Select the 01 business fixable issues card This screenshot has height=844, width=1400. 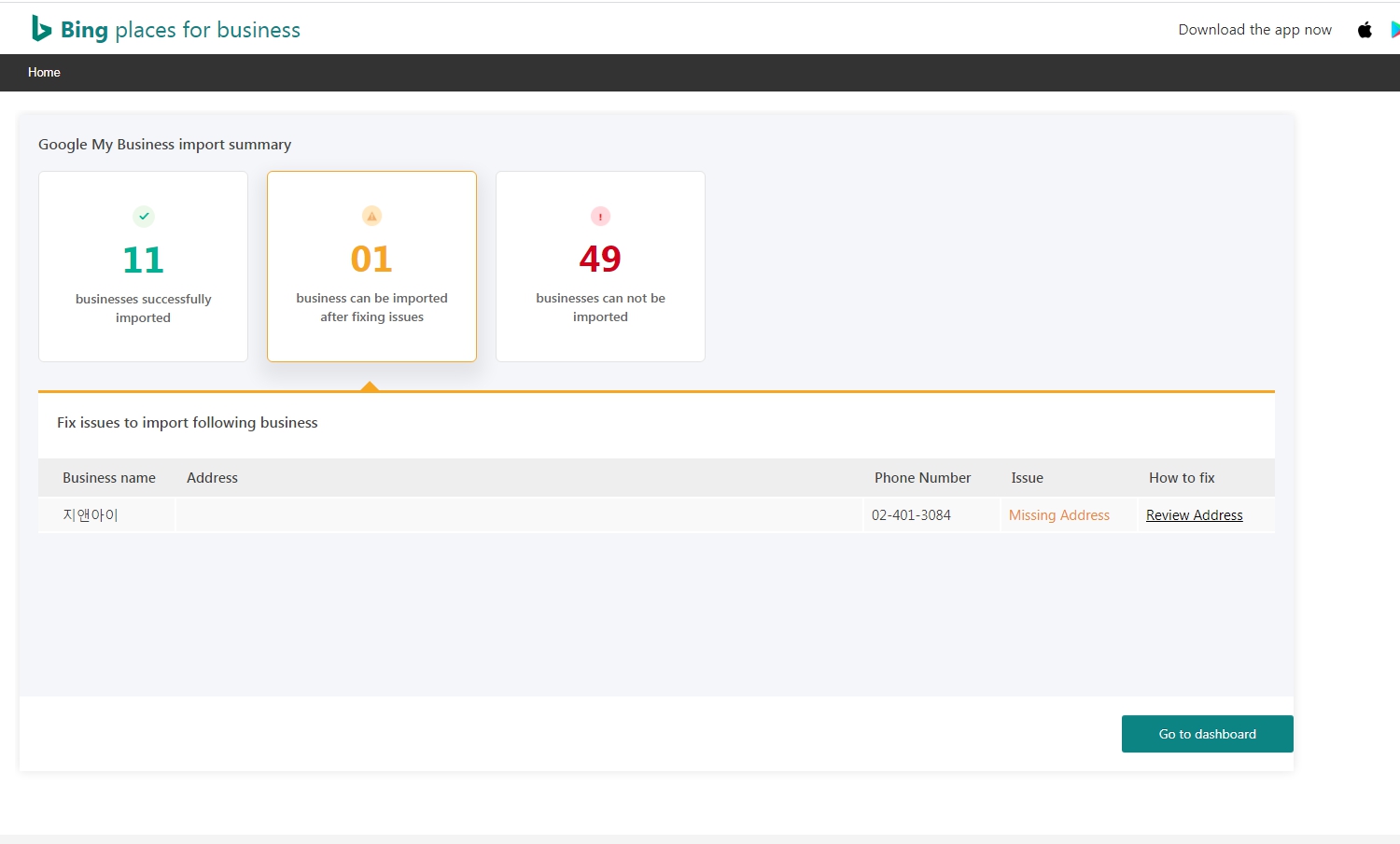371,266
